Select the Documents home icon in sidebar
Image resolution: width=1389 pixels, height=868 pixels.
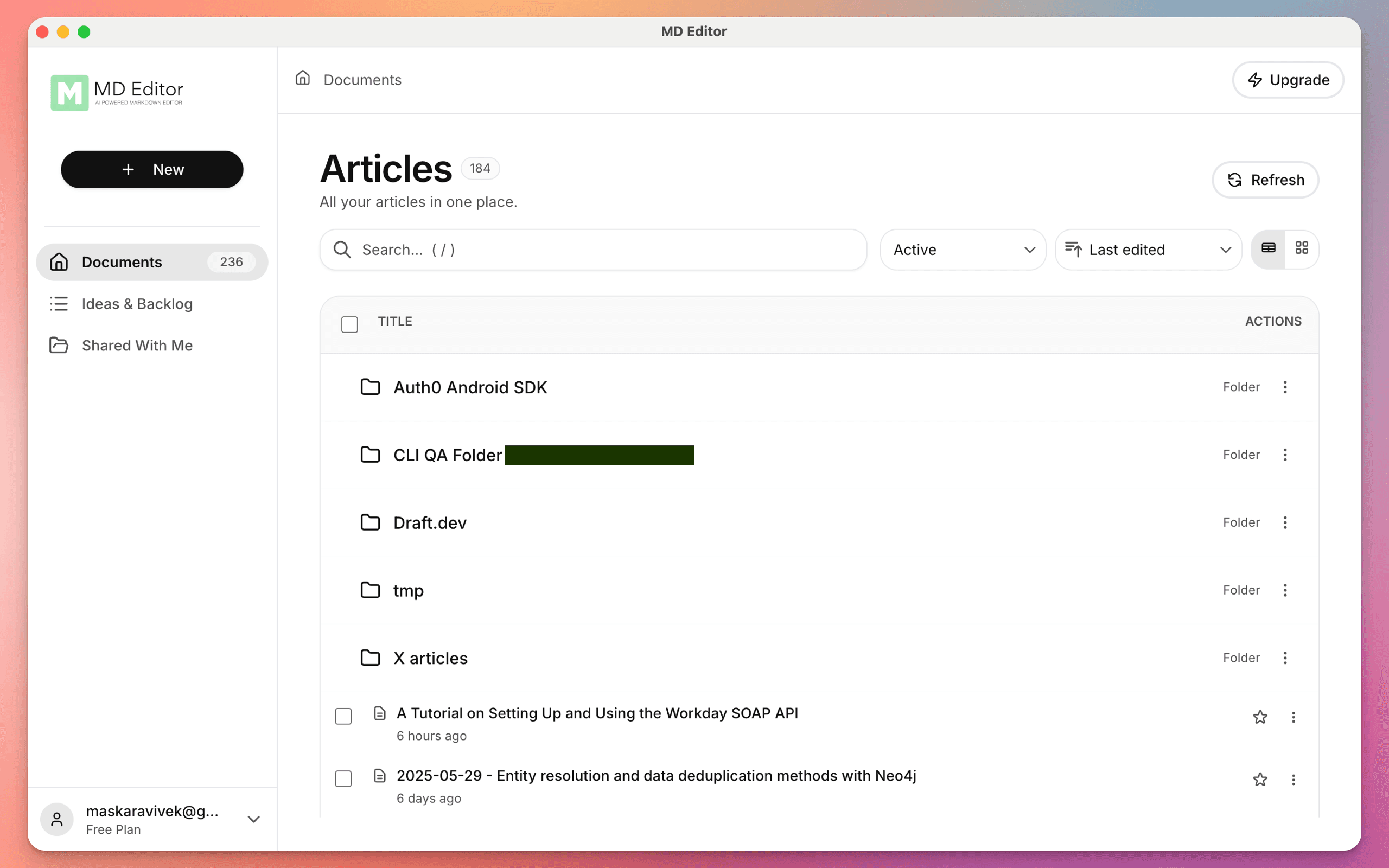(x=59, y=262)
